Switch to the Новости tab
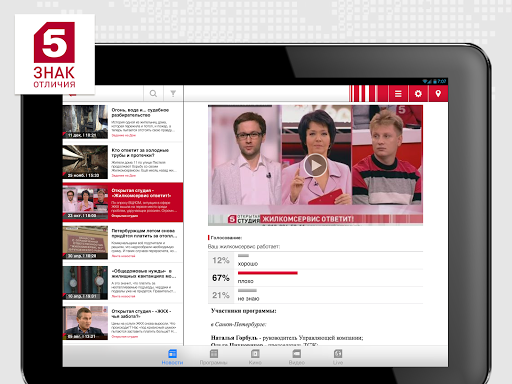512x384 pixels. tap(172, 357)
